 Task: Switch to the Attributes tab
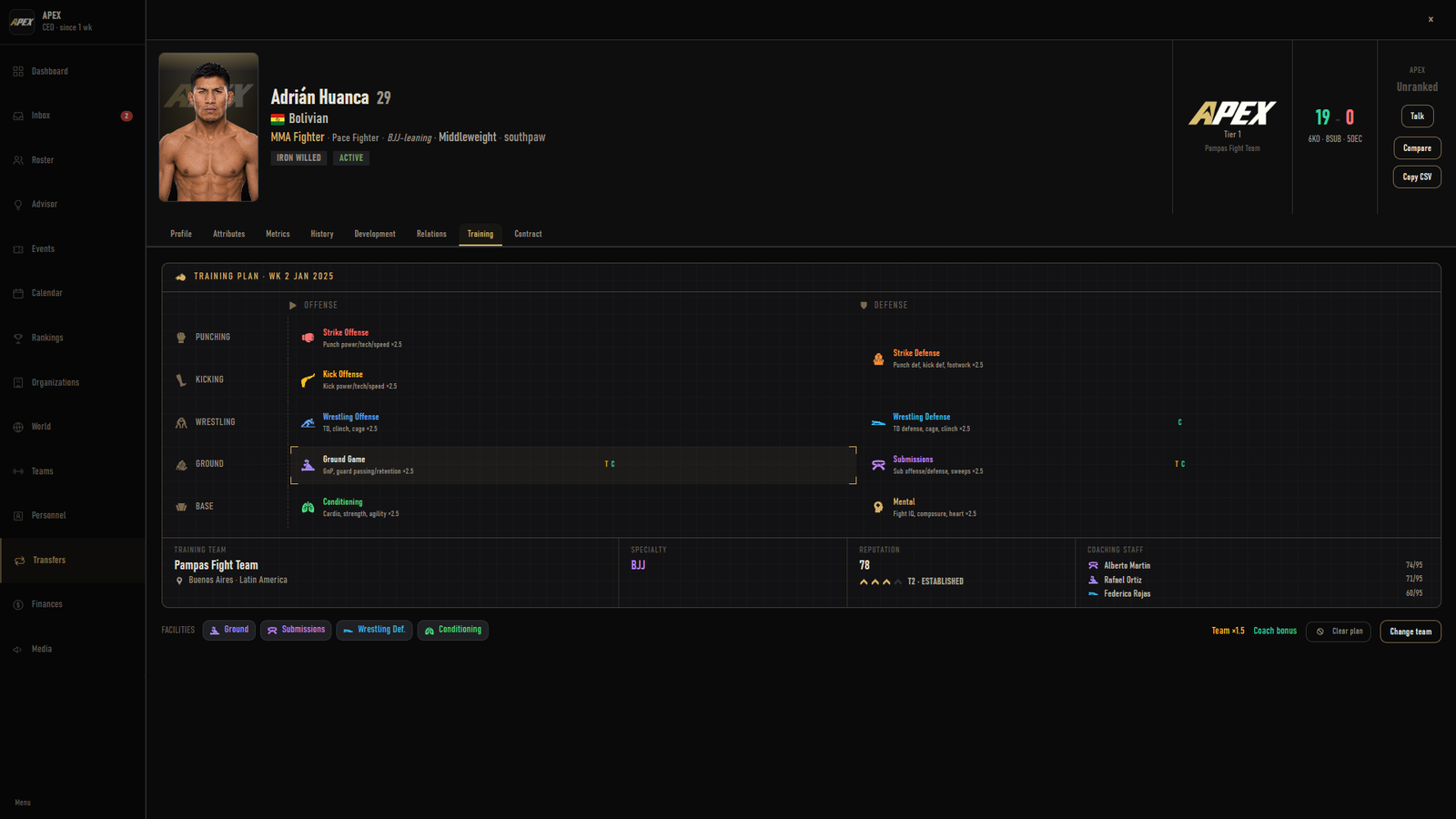[229, 234]
